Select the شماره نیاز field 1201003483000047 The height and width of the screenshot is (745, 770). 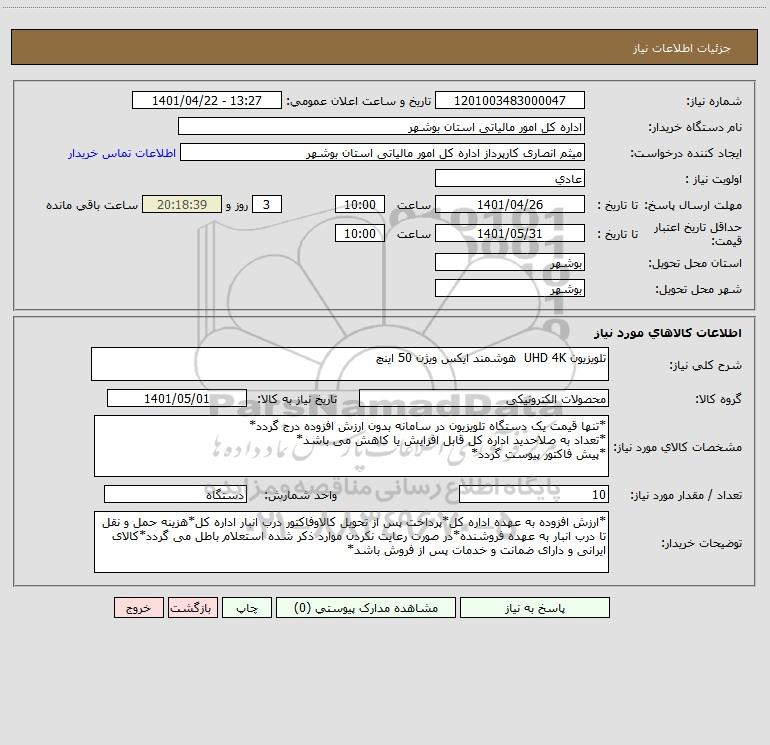pos(510,100)
